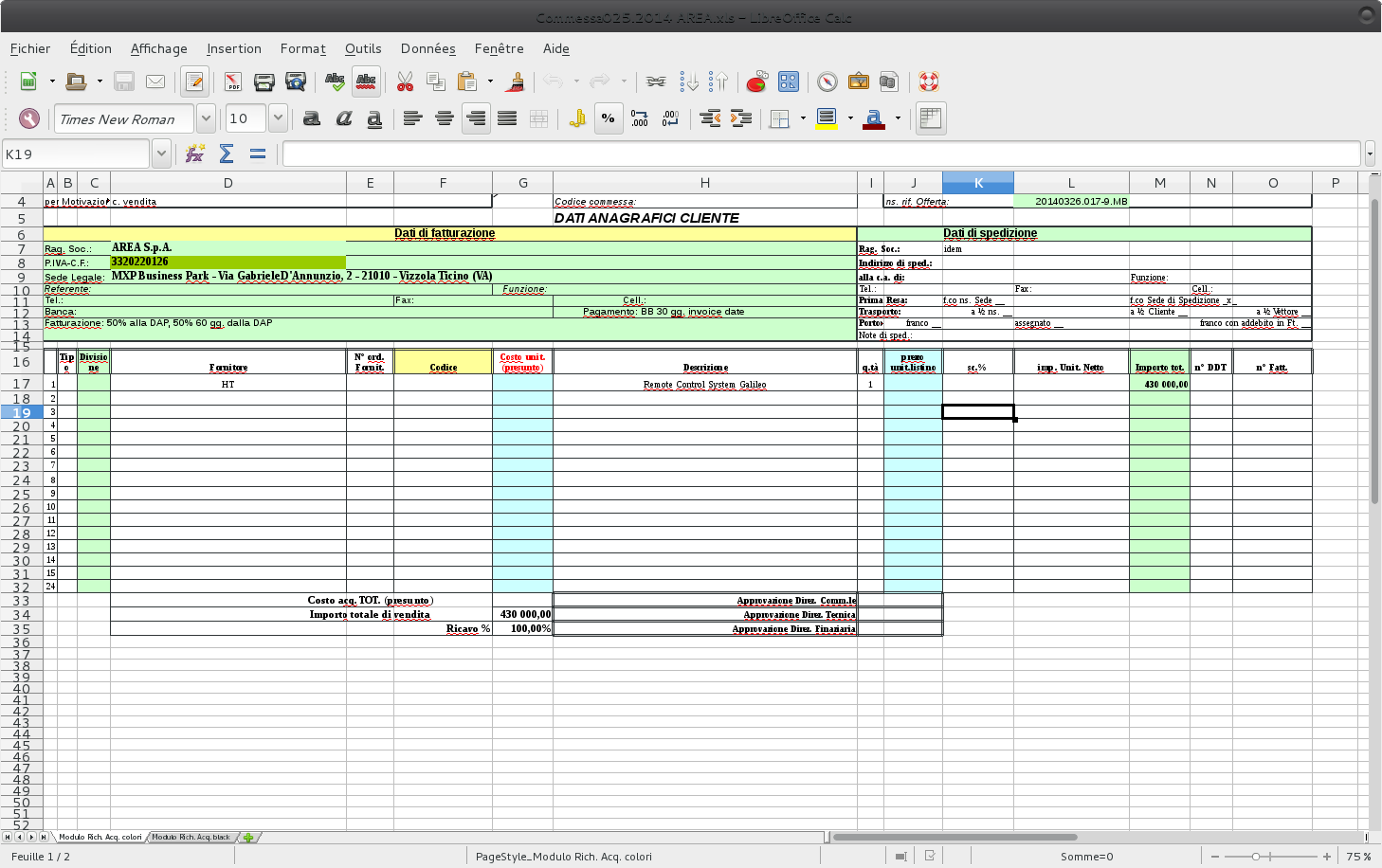Toggle the Edit file mode icon
The width and height of the screenshot is (1382, 868).
tap(194, 81)
